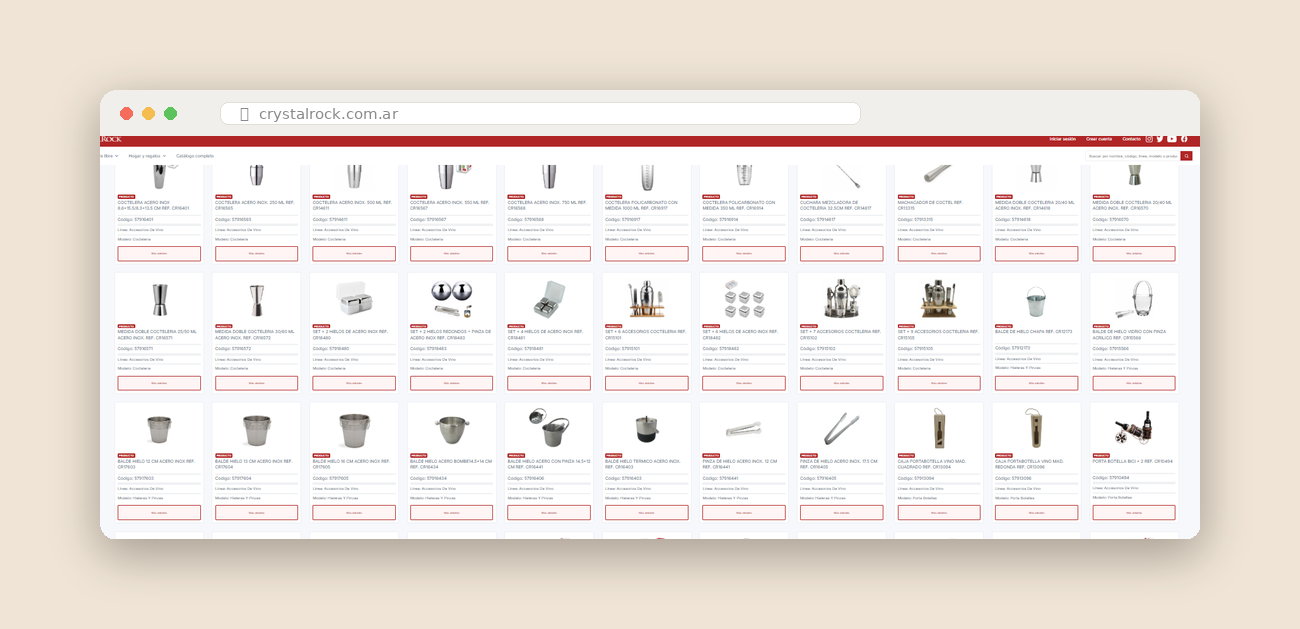Open the Twitter icon in header

[x=1160, y=139]
